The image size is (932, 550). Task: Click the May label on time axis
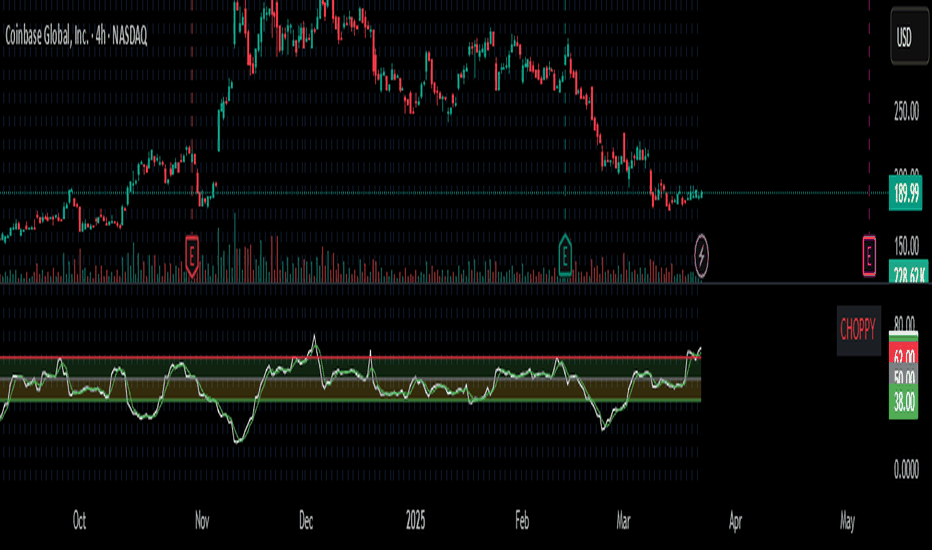point(848,521)
